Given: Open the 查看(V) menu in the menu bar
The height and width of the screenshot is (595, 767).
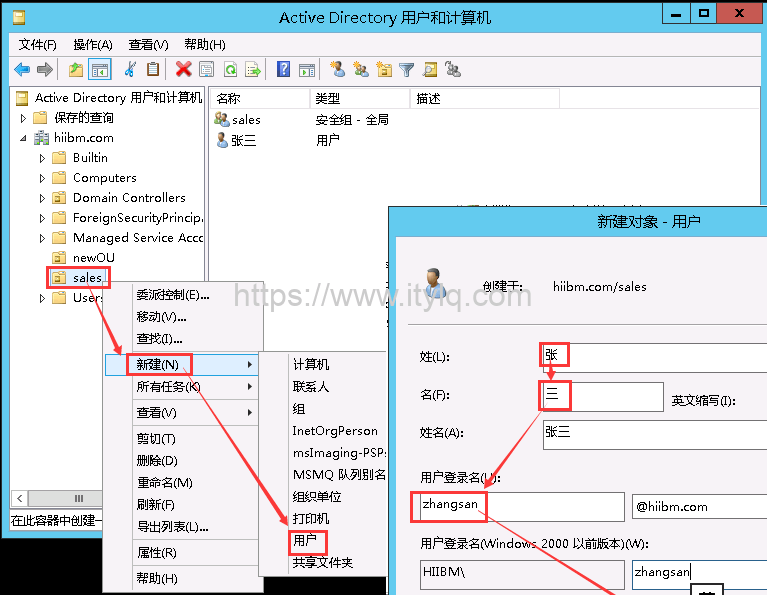Looking at the screenshot, I should [148, 45].
